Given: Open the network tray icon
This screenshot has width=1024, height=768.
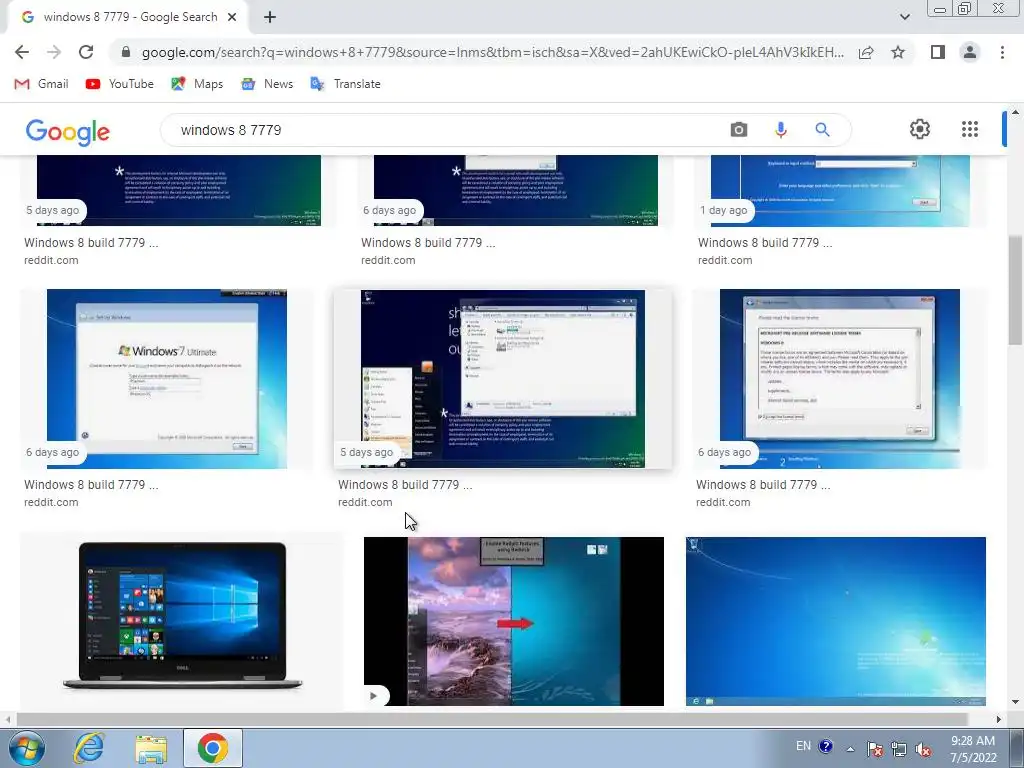Looking at the screenshot, I should [x=899, y=749].
